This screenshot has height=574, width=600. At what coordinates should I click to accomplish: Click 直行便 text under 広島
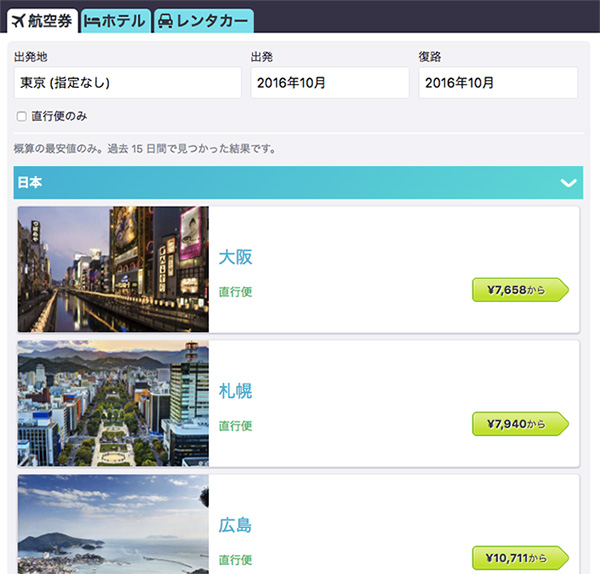click(x=235, y=560)
